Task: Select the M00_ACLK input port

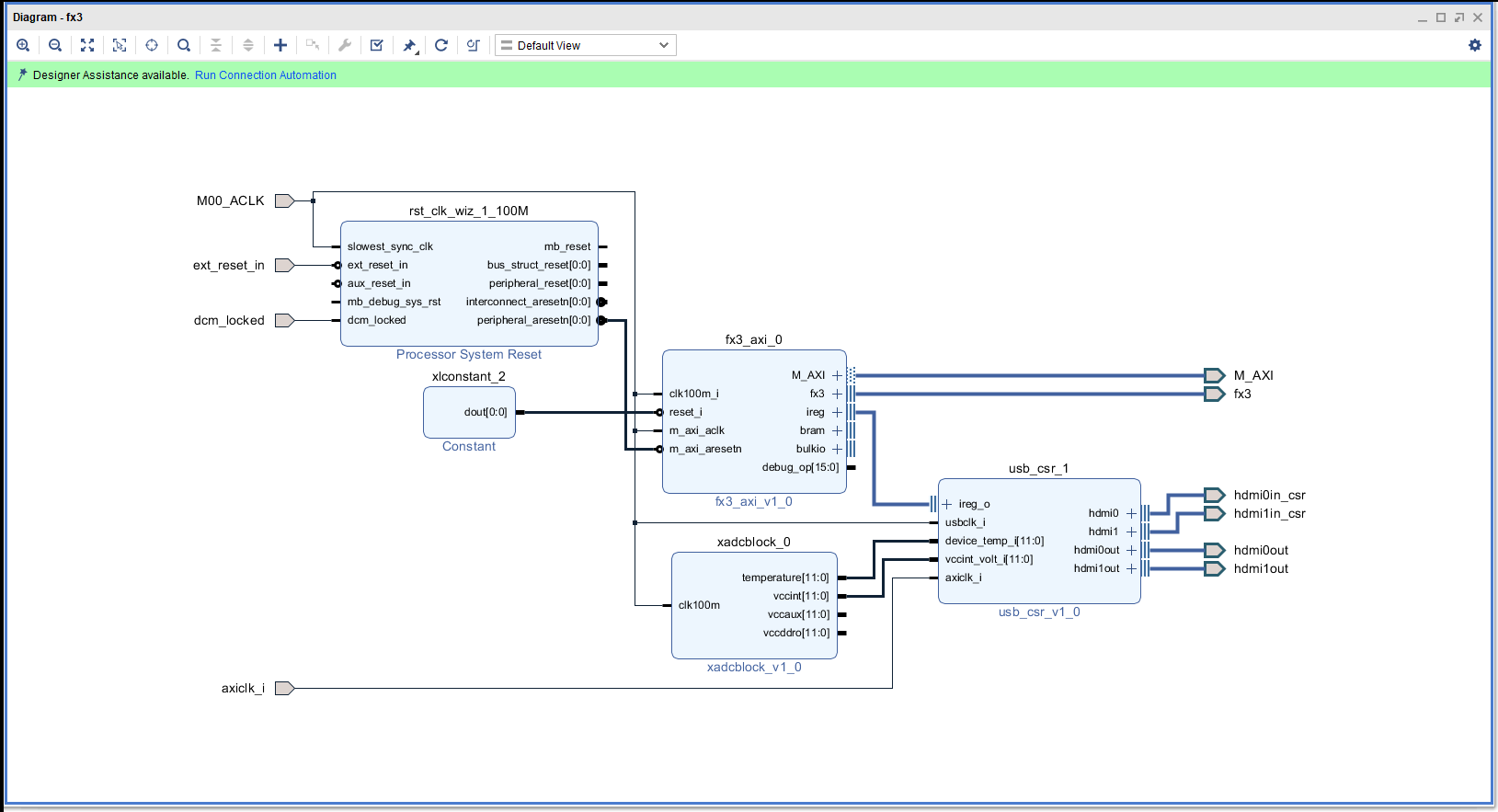Action: 284,200
